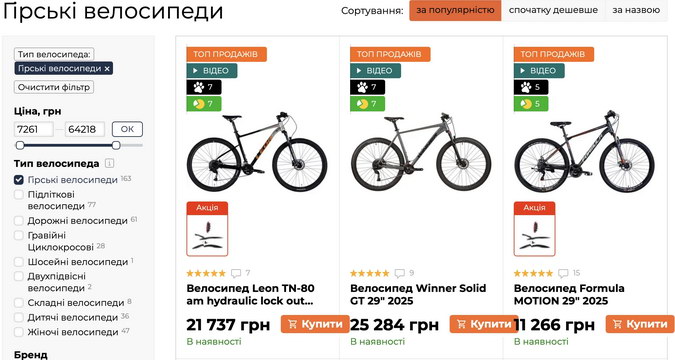Click the minimum price field 7261

[x=34, y=129]
